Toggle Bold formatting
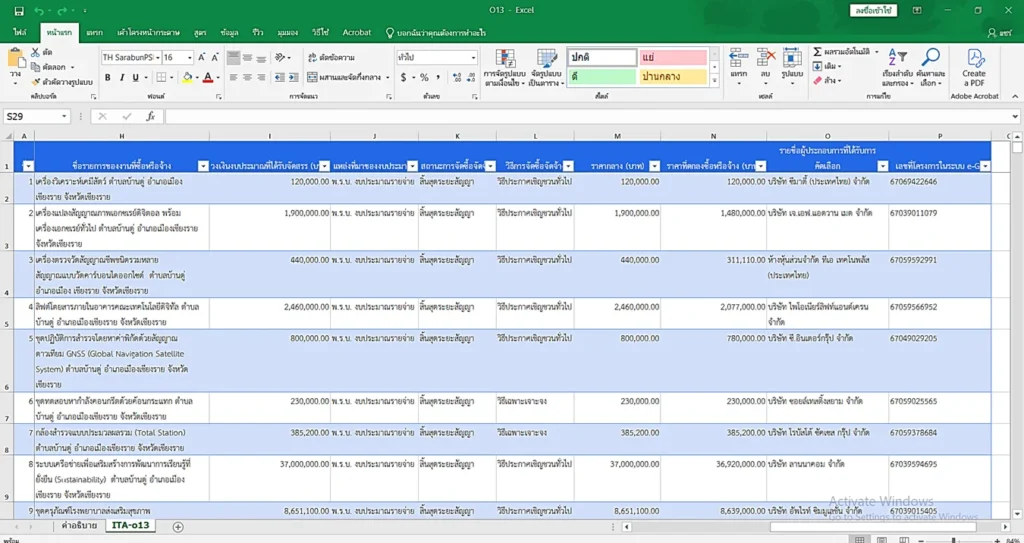 pos(107,77)
